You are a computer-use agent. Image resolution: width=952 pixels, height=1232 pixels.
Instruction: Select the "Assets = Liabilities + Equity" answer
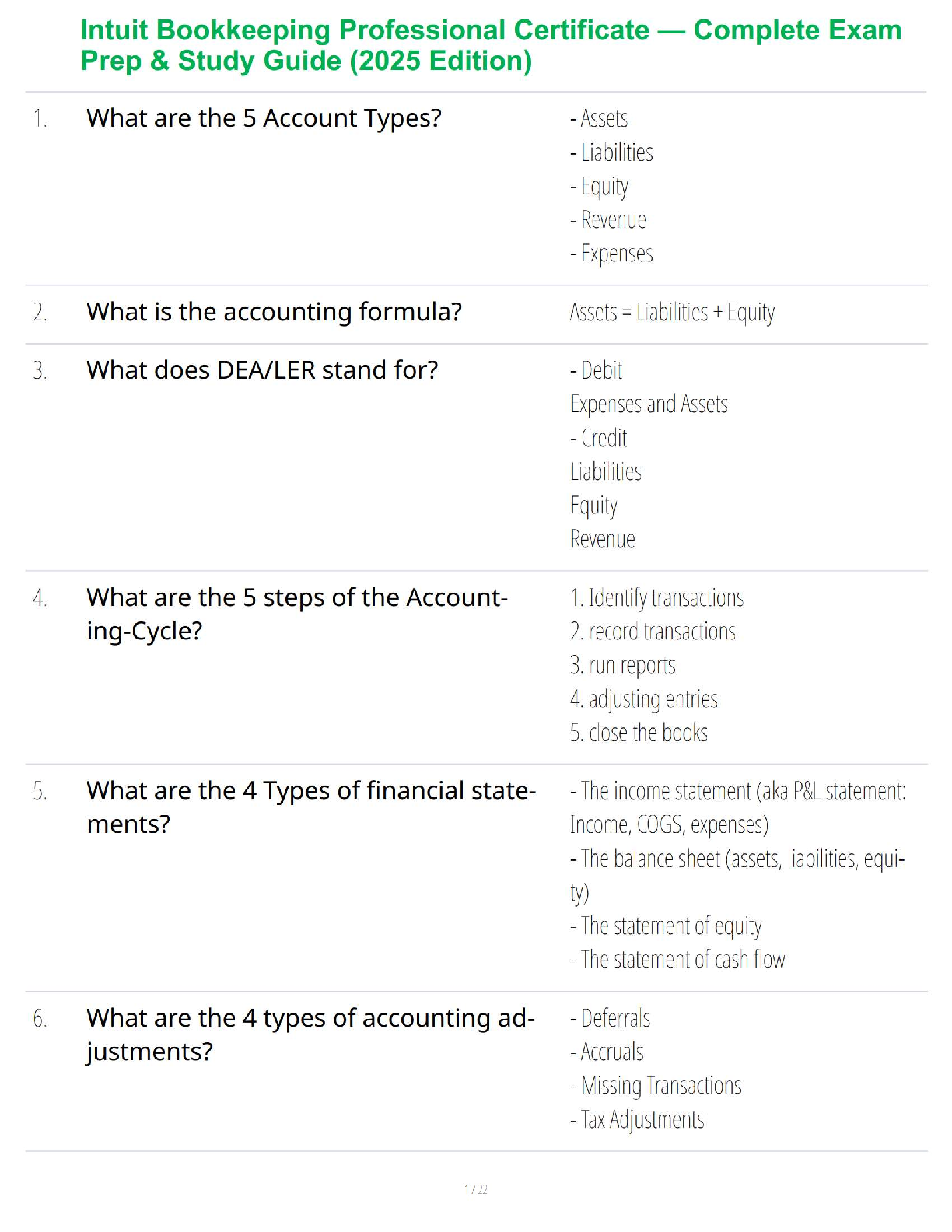(672, 312)
